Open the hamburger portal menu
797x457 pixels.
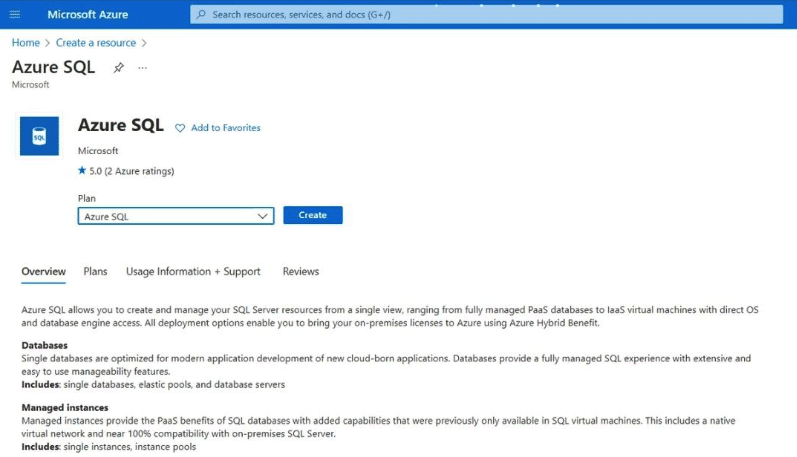tap(15, 14)
